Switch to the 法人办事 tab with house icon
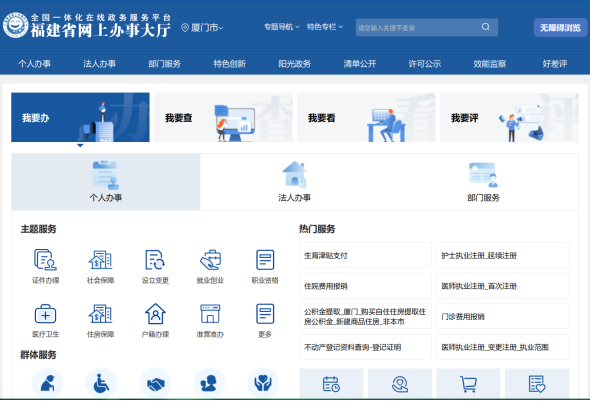590x401 pixels. coord(294,181)
